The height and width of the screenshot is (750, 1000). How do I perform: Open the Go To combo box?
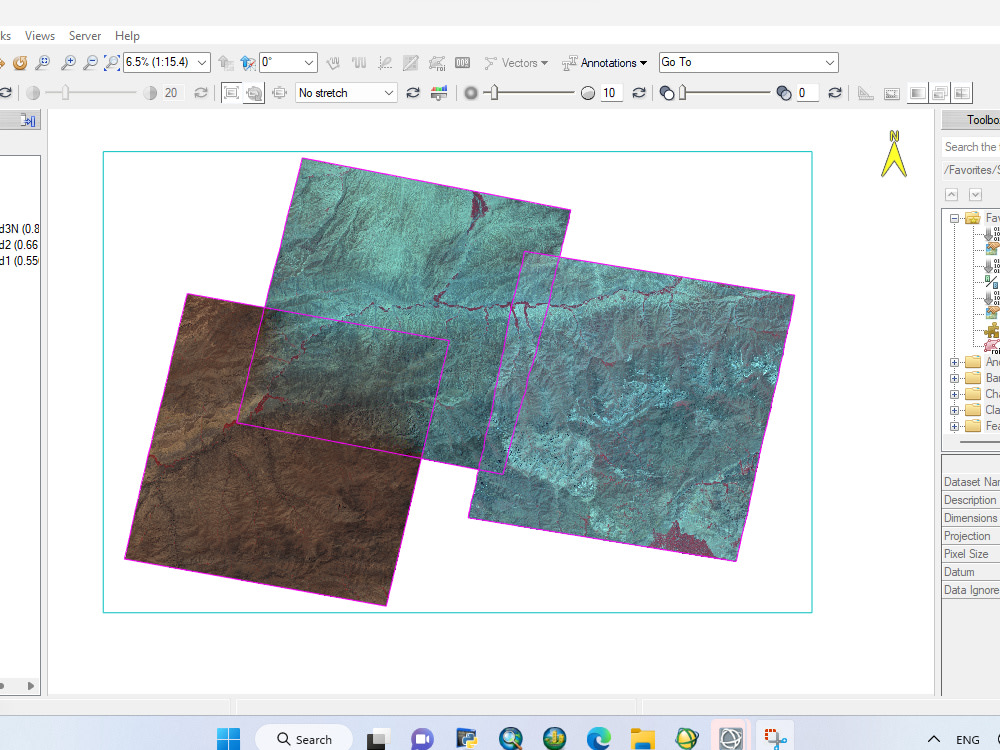[x=748, y=62]
